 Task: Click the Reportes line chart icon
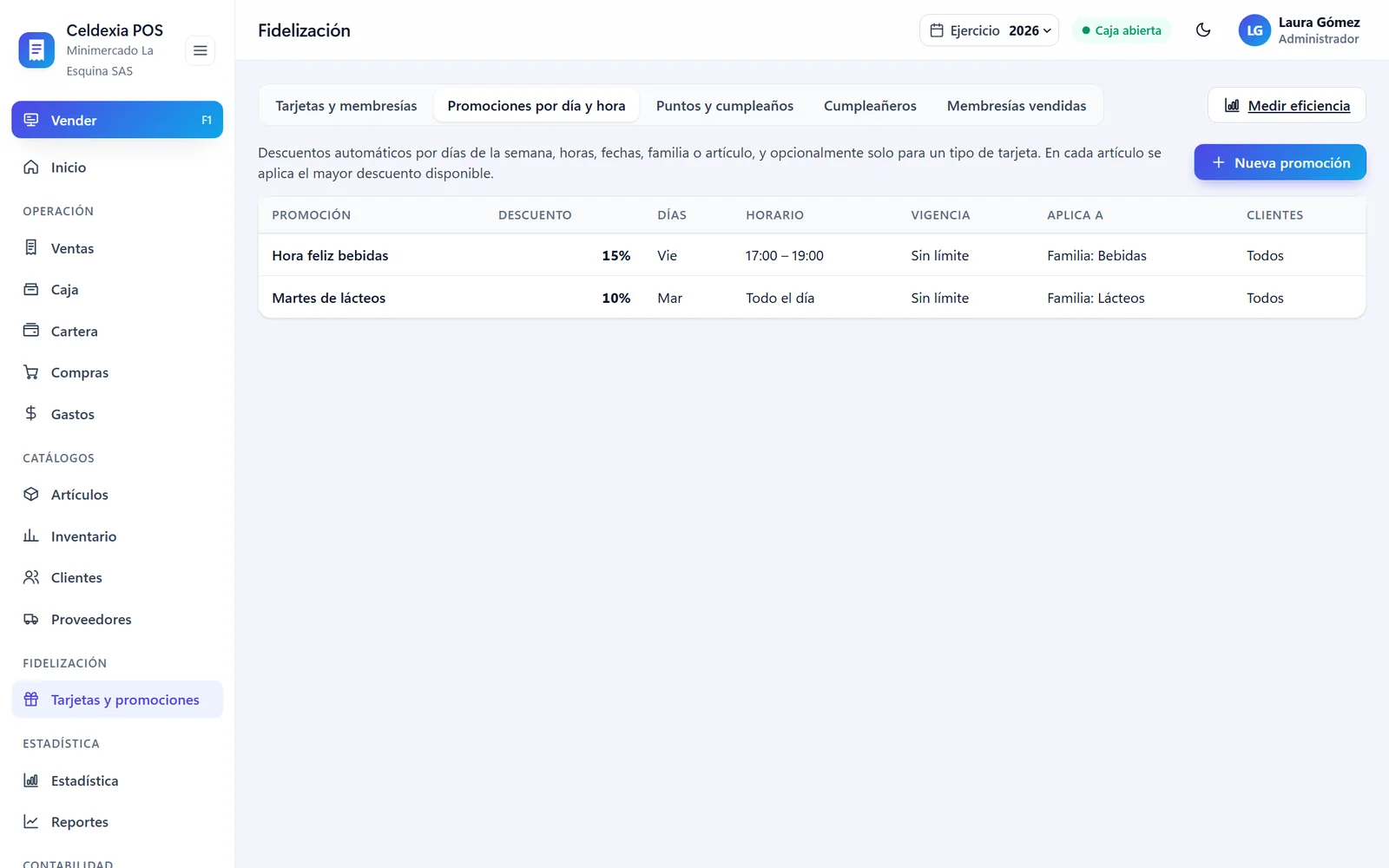point(31,821)
